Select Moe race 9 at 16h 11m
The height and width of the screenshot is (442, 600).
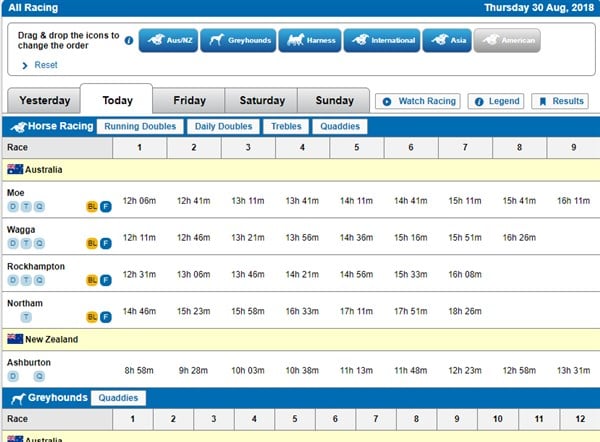(x=573, y=201)
